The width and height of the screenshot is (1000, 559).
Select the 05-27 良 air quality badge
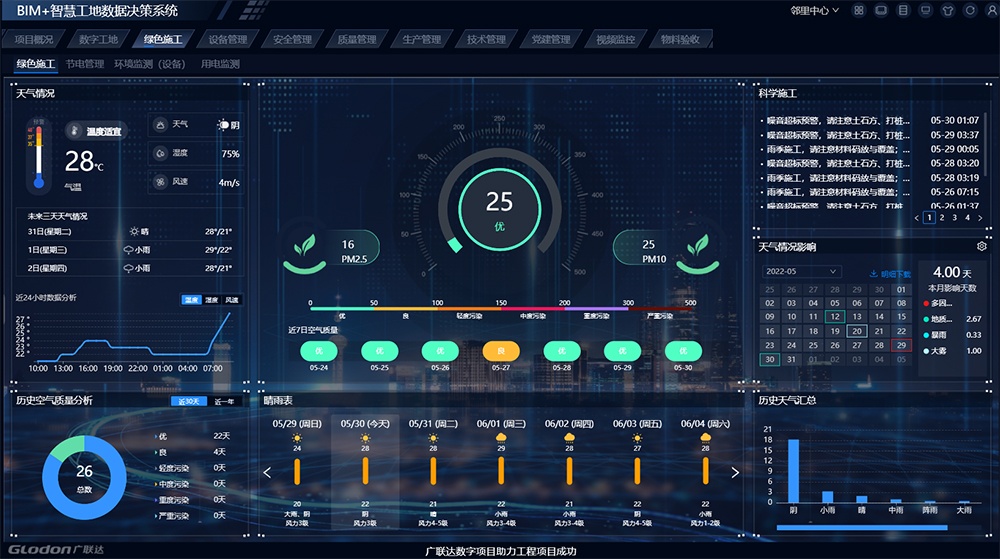click(500, 350)
